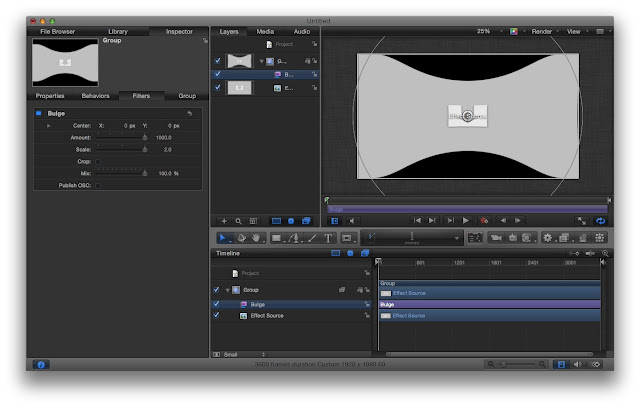Collapse the group in Layers list
This screenshot has width=640, height=407.
[x=261, y=61]
